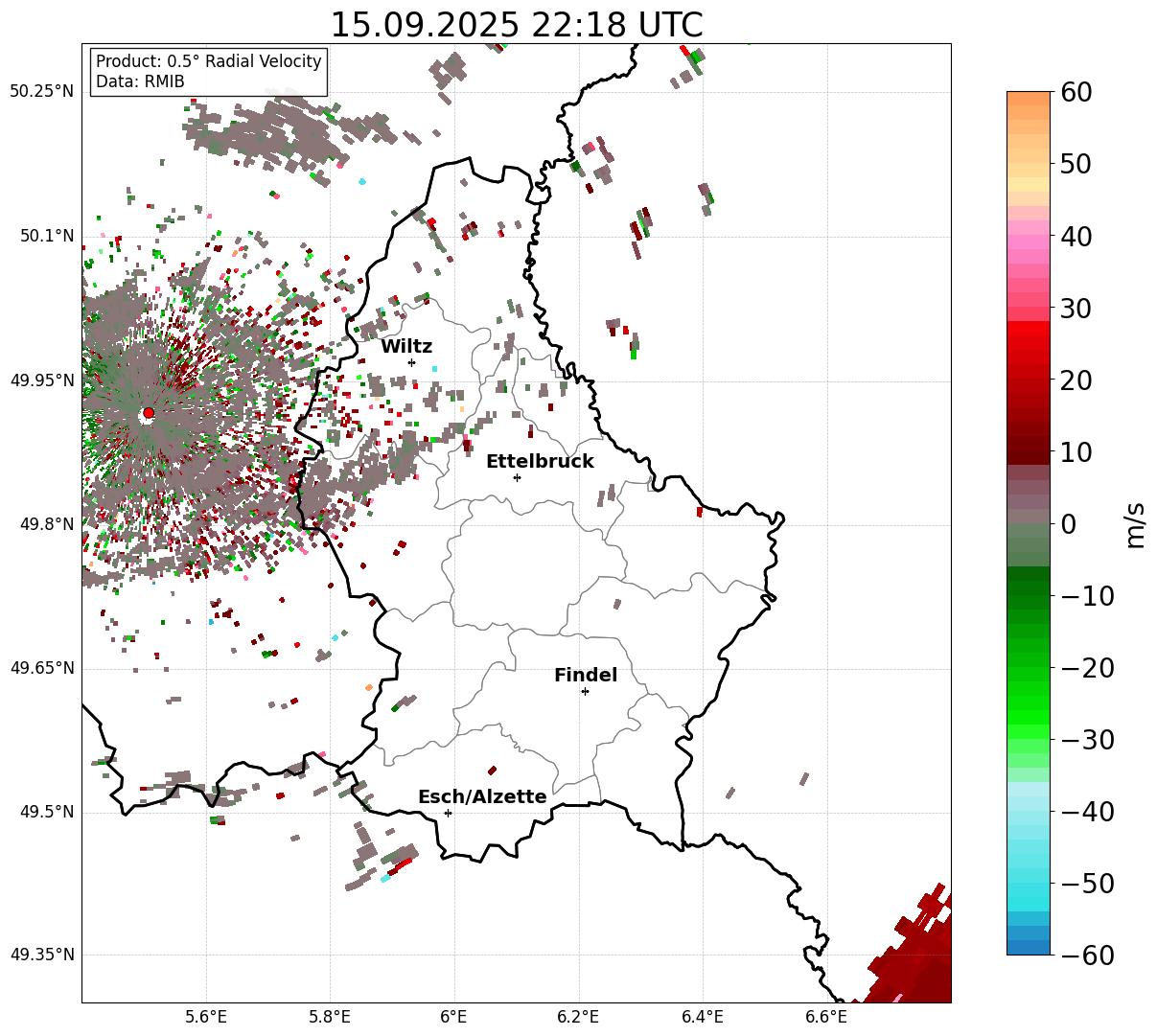1157x1036 pixels.
Task: Select the Findel city label
Action: [586, 676]
